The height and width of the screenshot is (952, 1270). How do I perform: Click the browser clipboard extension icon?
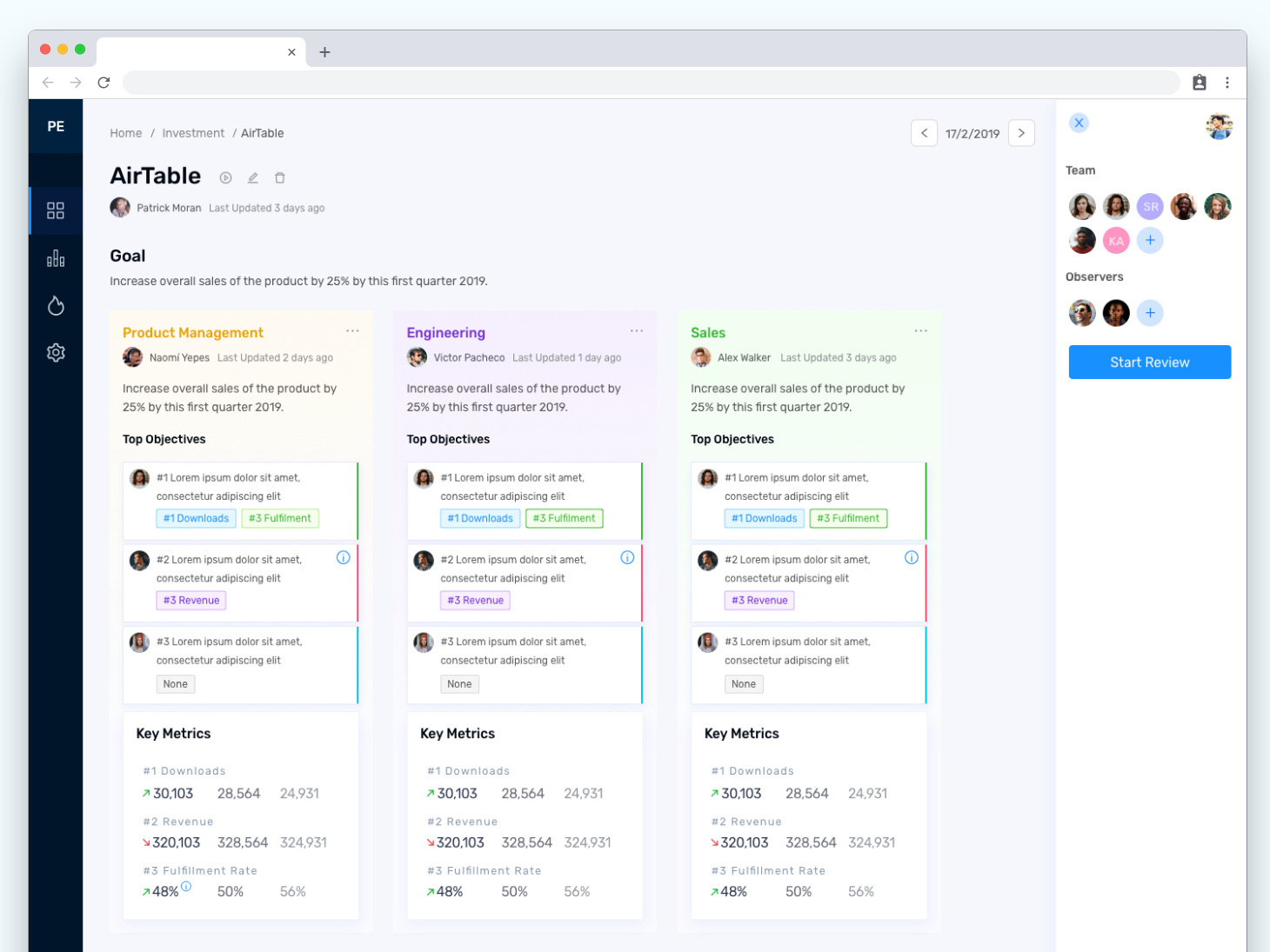pyautogui.click(x=1200, y=83)
